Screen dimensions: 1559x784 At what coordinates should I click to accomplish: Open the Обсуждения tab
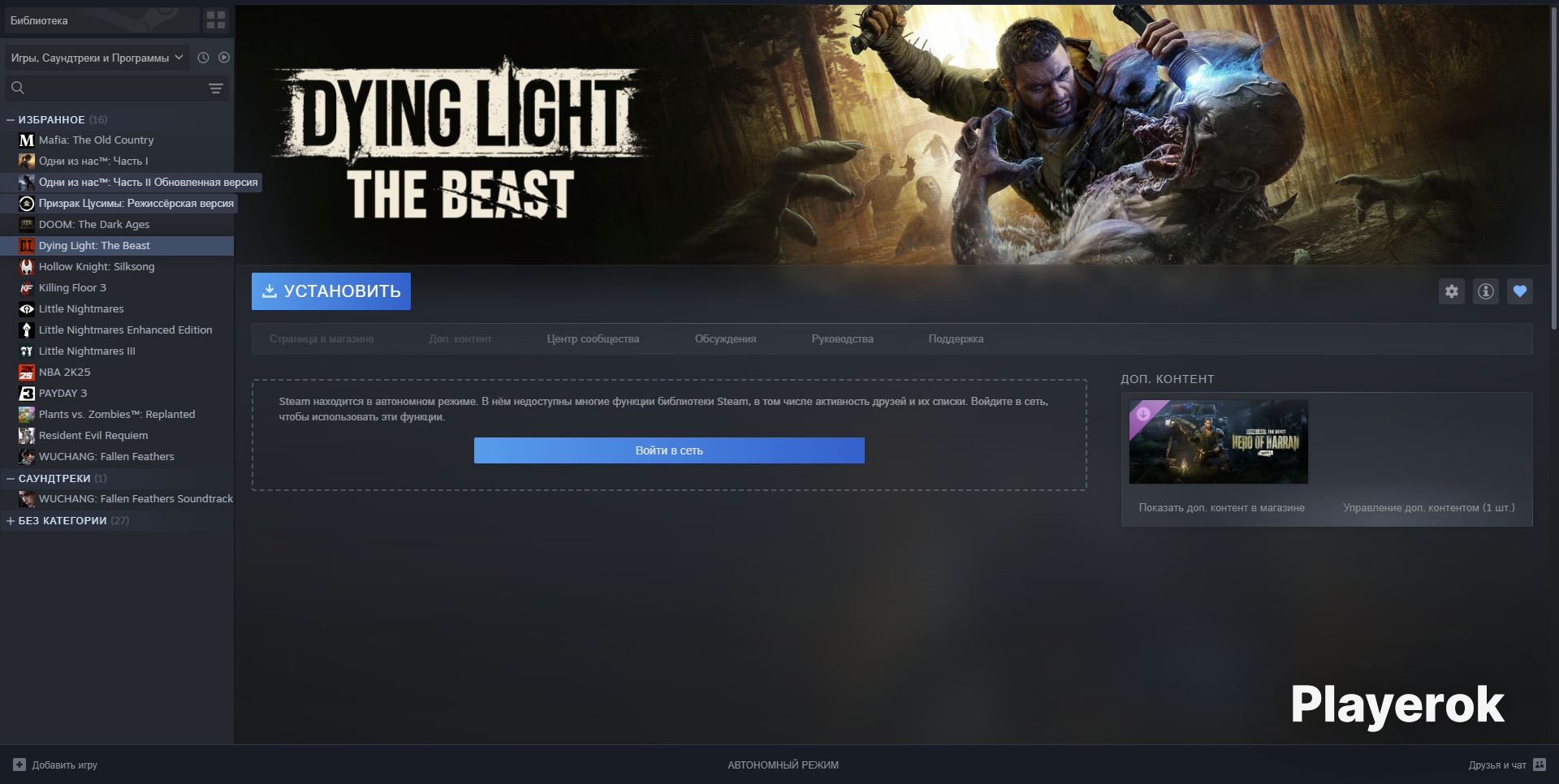725,339
